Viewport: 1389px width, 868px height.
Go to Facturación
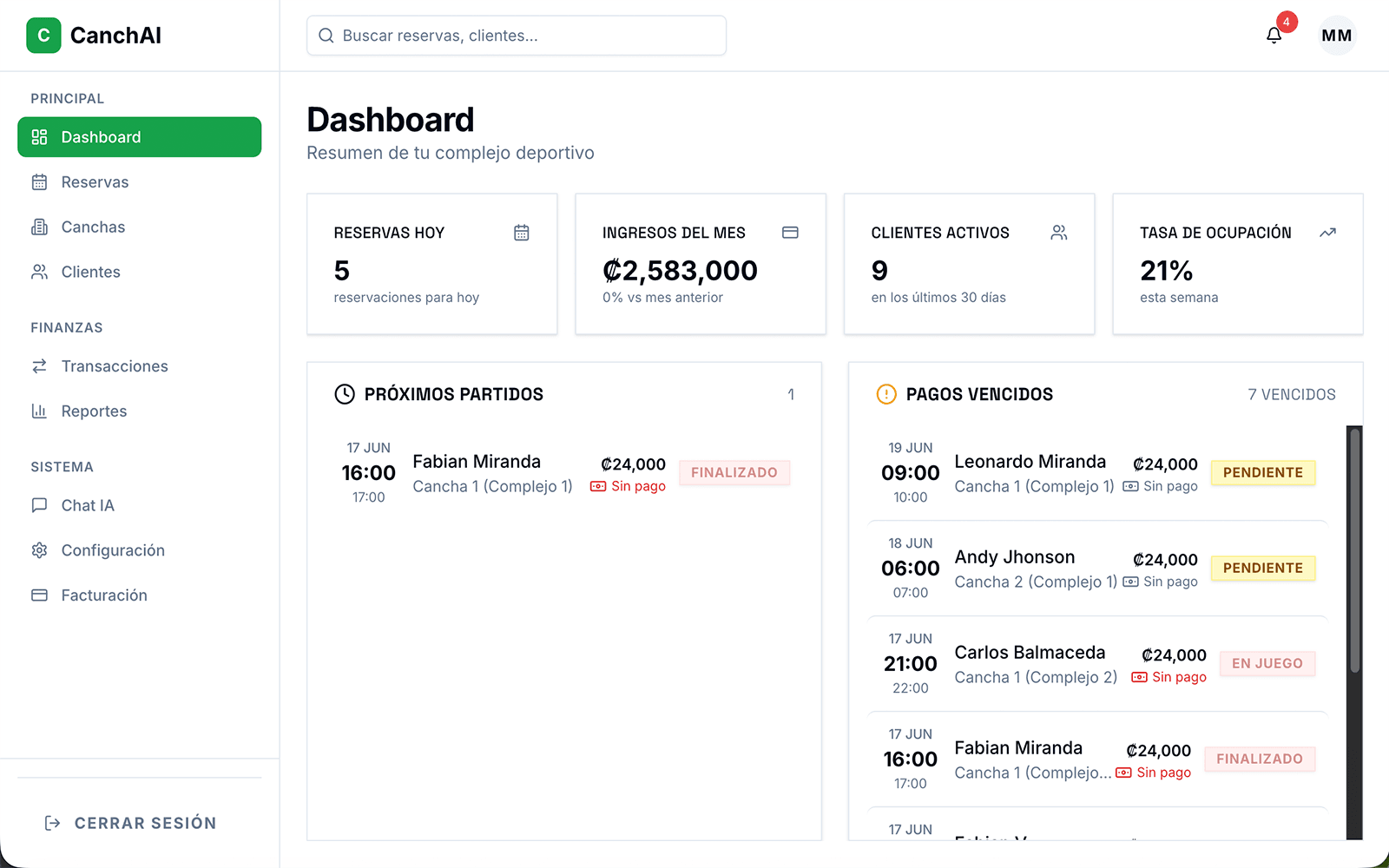(x=139, y=595)
